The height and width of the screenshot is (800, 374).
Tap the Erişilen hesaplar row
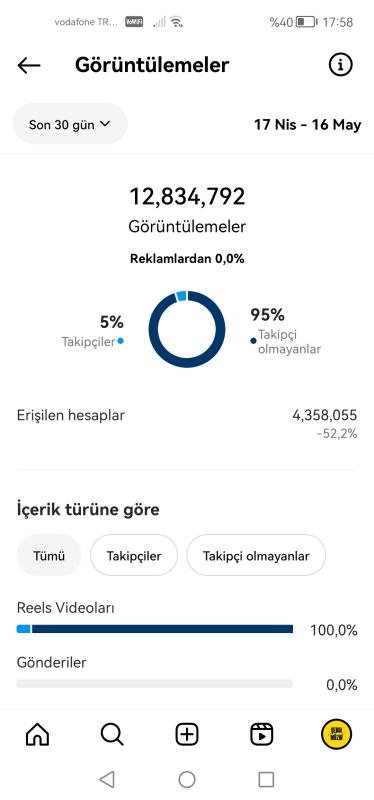click(x=187, y=423)
